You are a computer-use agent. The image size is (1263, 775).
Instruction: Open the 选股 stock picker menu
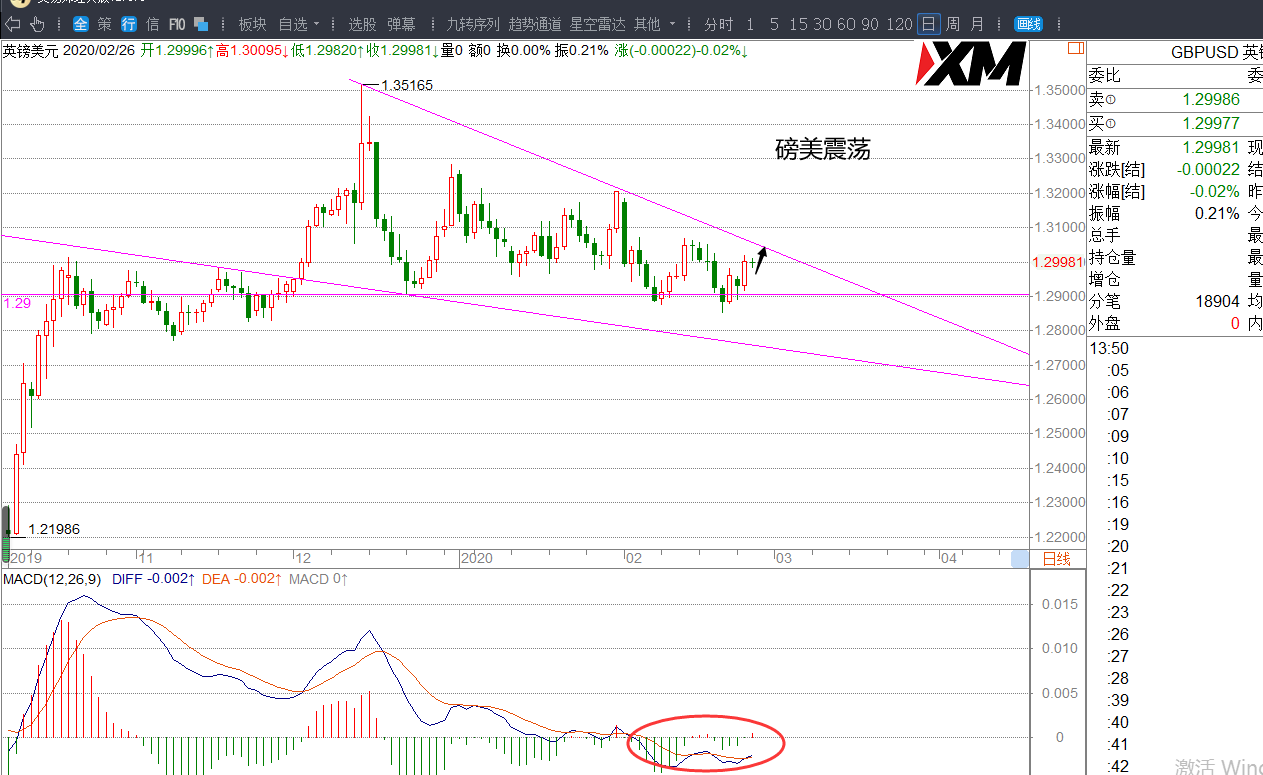click(362, 24)
